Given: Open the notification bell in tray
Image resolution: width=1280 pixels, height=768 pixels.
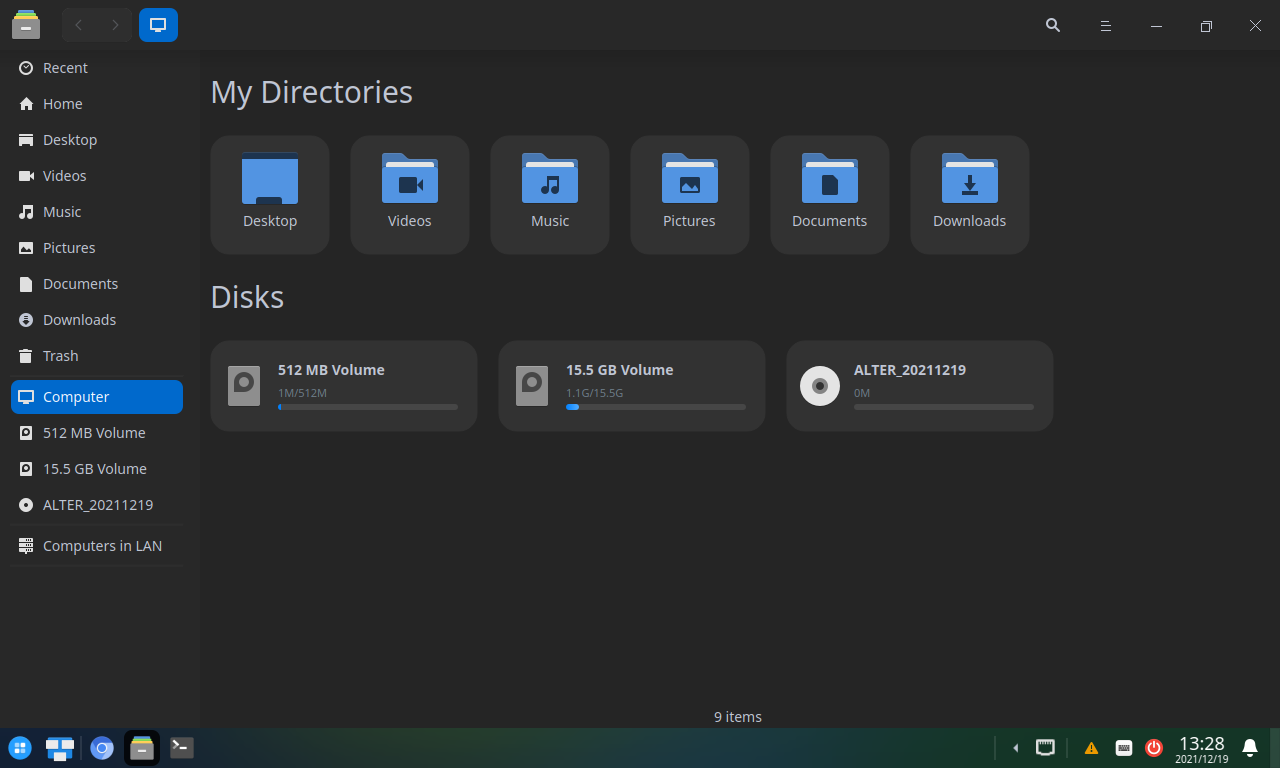Looking at the screenshot, I should point(1250,747).
